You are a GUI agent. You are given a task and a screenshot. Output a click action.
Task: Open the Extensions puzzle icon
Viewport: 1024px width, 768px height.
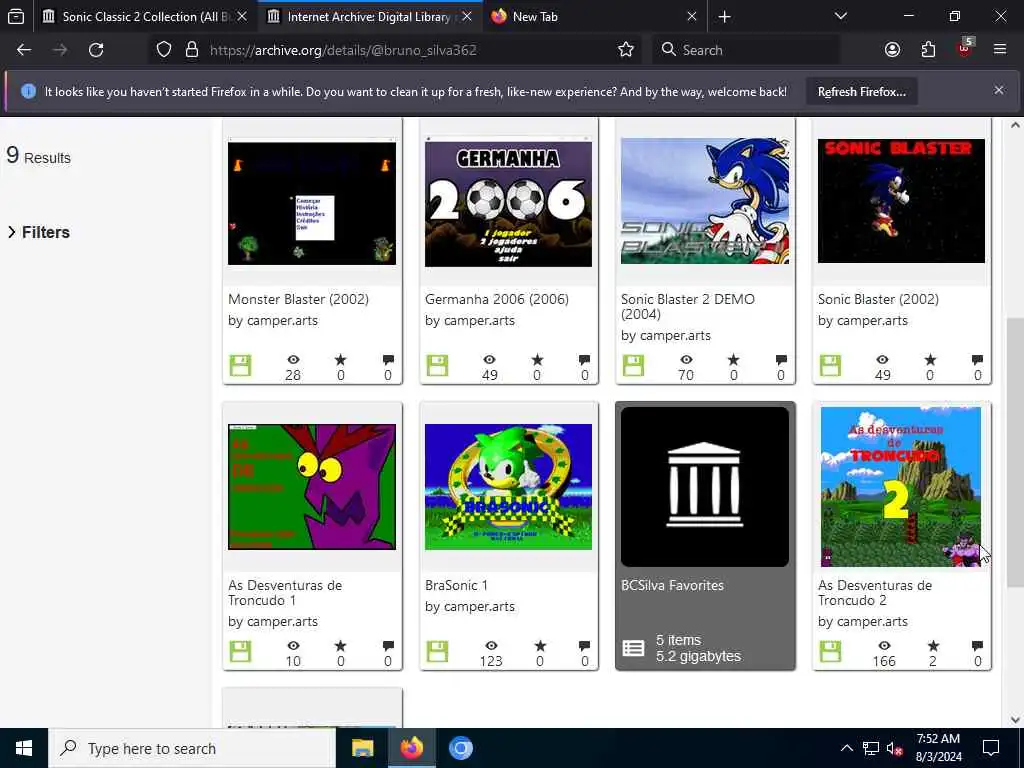pos(928,50)
